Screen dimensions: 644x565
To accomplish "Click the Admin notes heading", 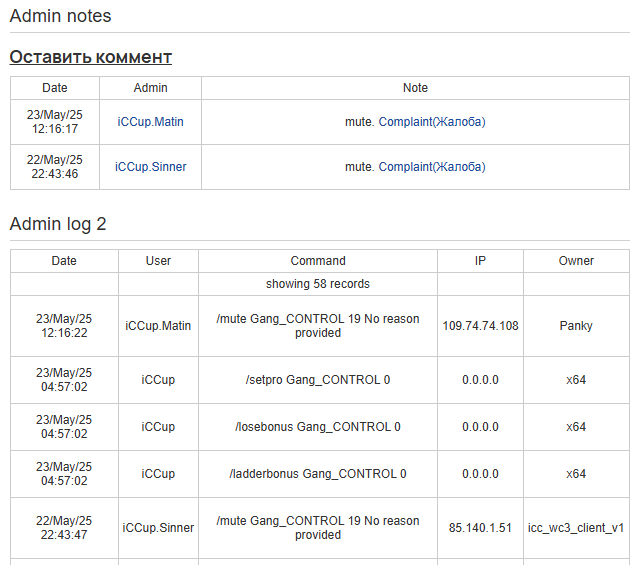I will pyautogui.click(x=60, y=16).
